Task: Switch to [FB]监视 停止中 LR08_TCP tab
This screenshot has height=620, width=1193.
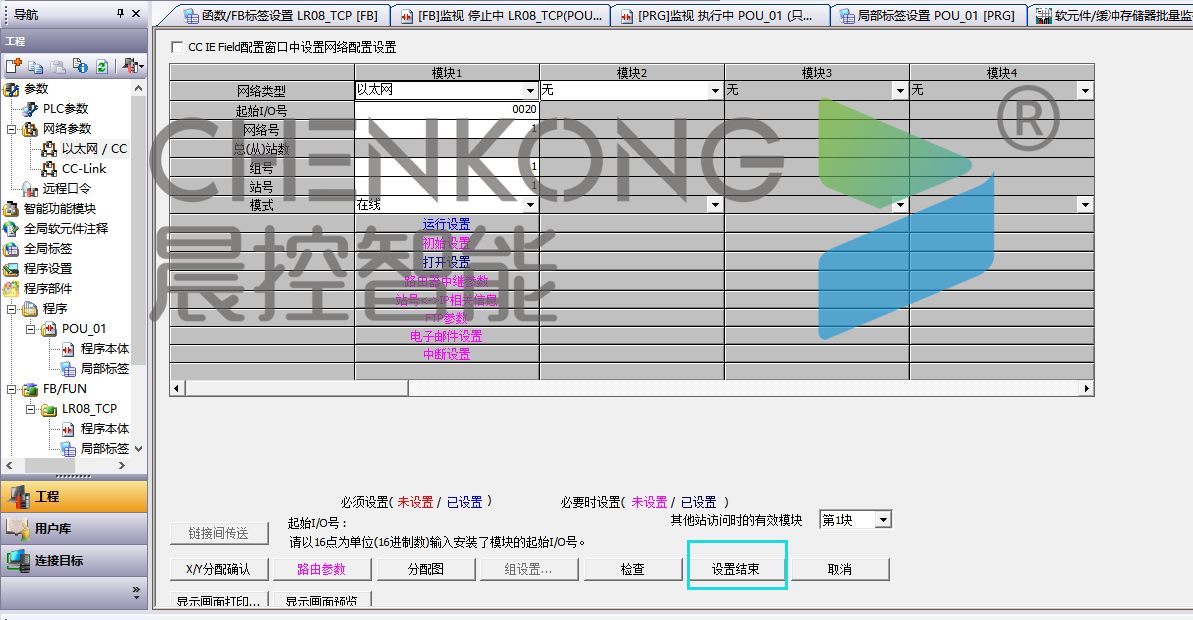Action: tap(501, 15)
